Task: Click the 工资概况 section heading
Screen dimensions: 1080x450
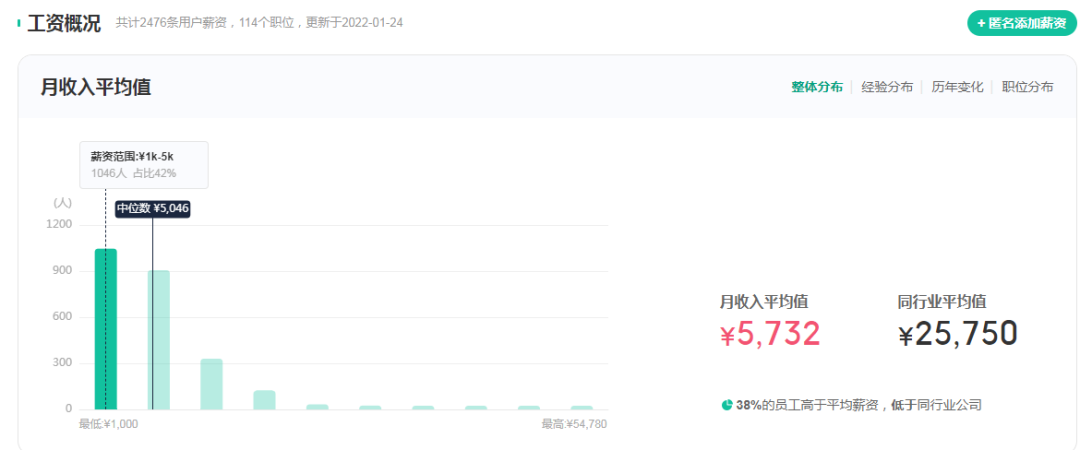Action: point(64,23)
